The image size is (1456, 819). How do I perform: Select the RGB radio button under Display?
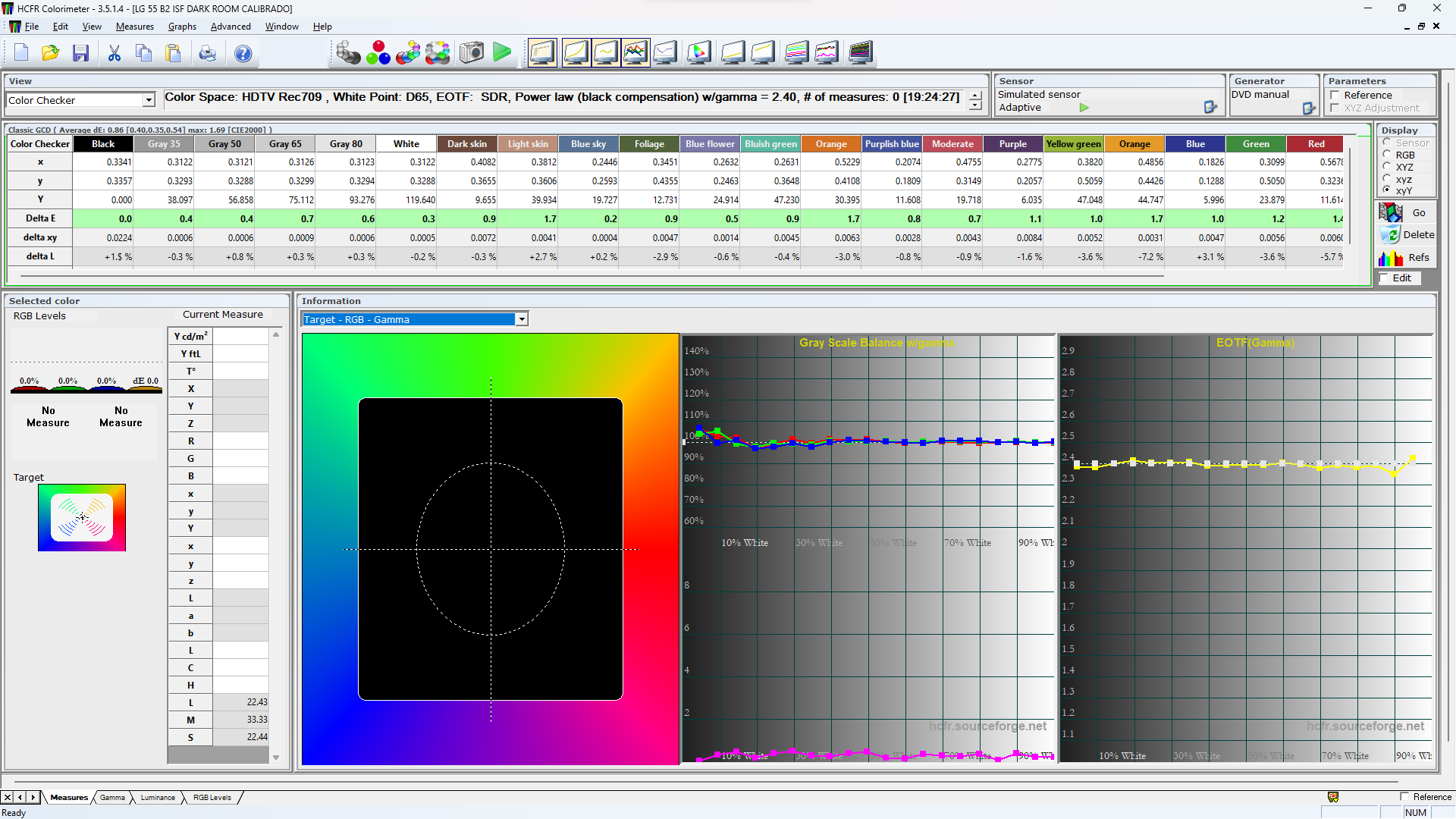pyautogui.click(x=1389, y=155)
